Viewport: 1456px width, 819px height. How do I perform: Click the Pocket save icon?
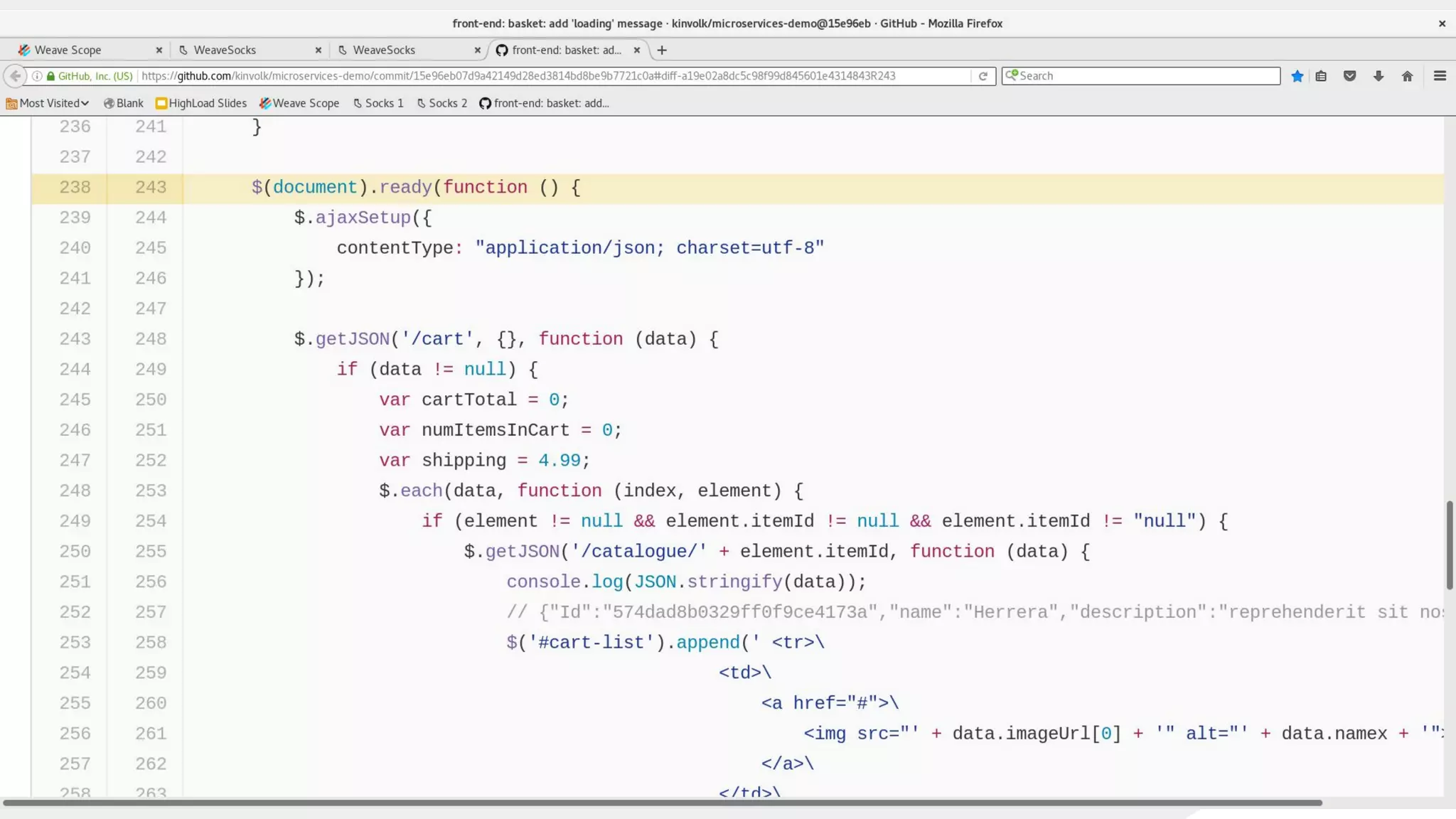coord(1349,76)
